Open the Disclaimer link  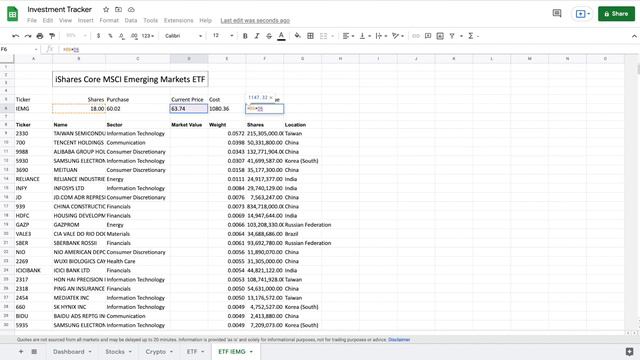point(399,340)
